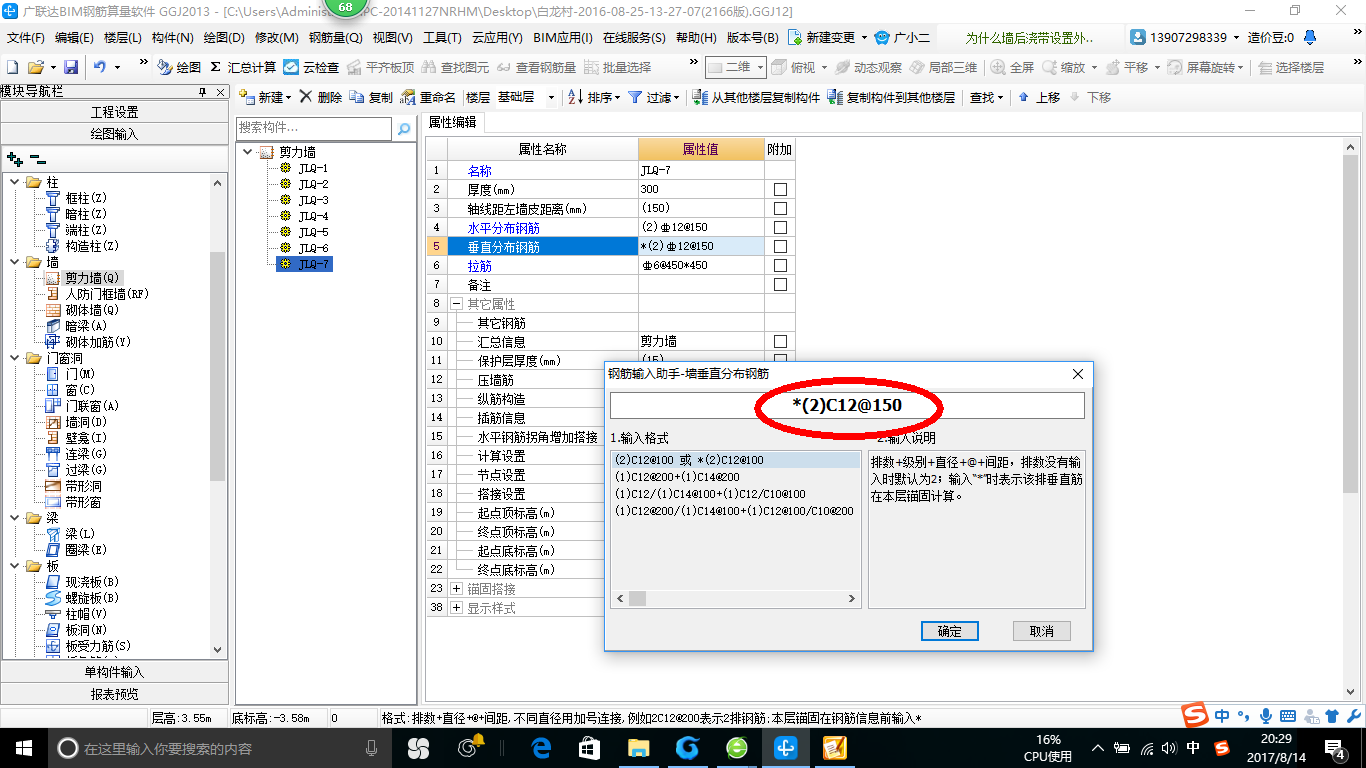Toggle 附加 checkbox for 轴线距左墙皮距离 row

point(780,208)
